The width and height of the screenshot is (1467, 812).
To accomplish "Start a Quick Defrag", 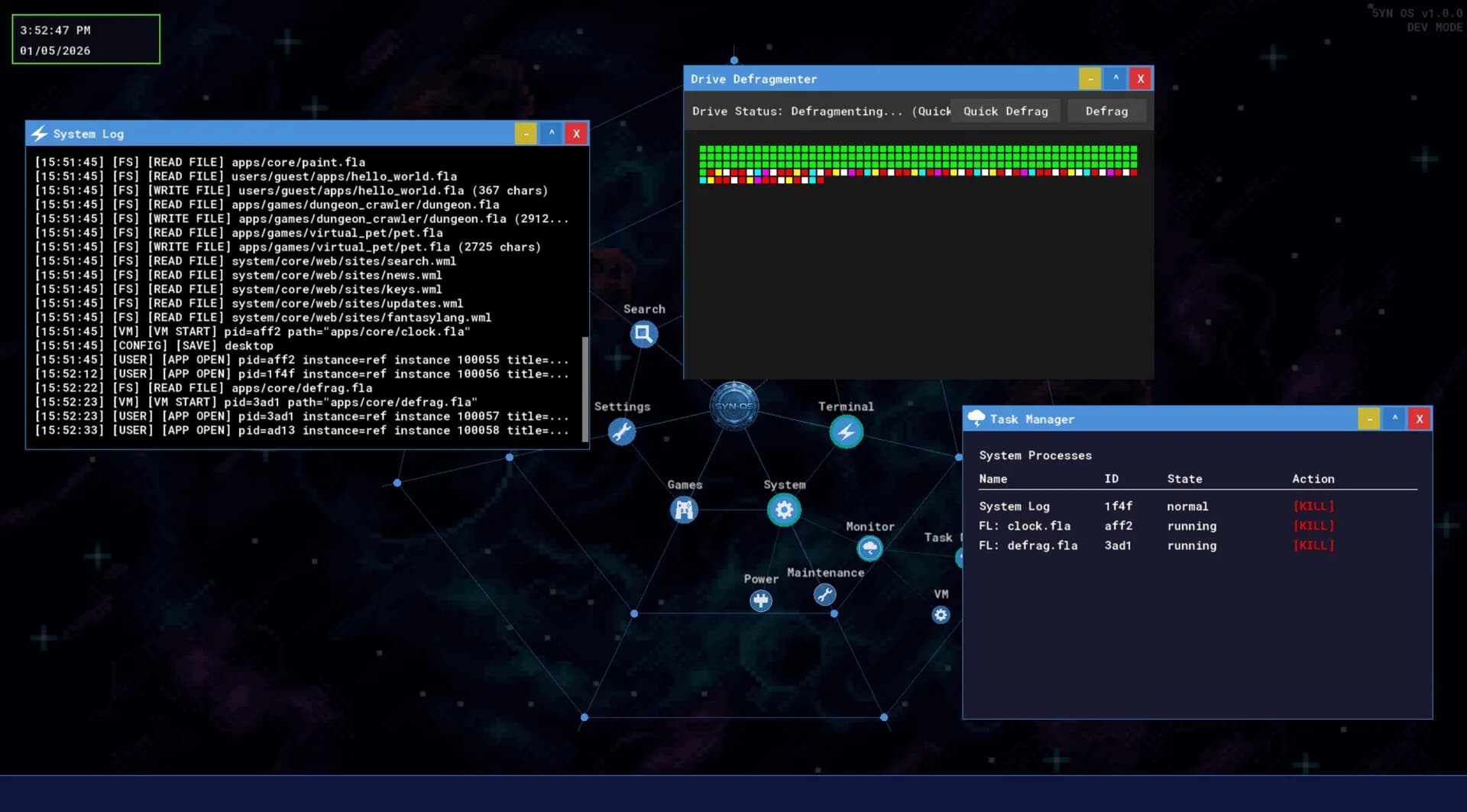I will coord(1005,112).
